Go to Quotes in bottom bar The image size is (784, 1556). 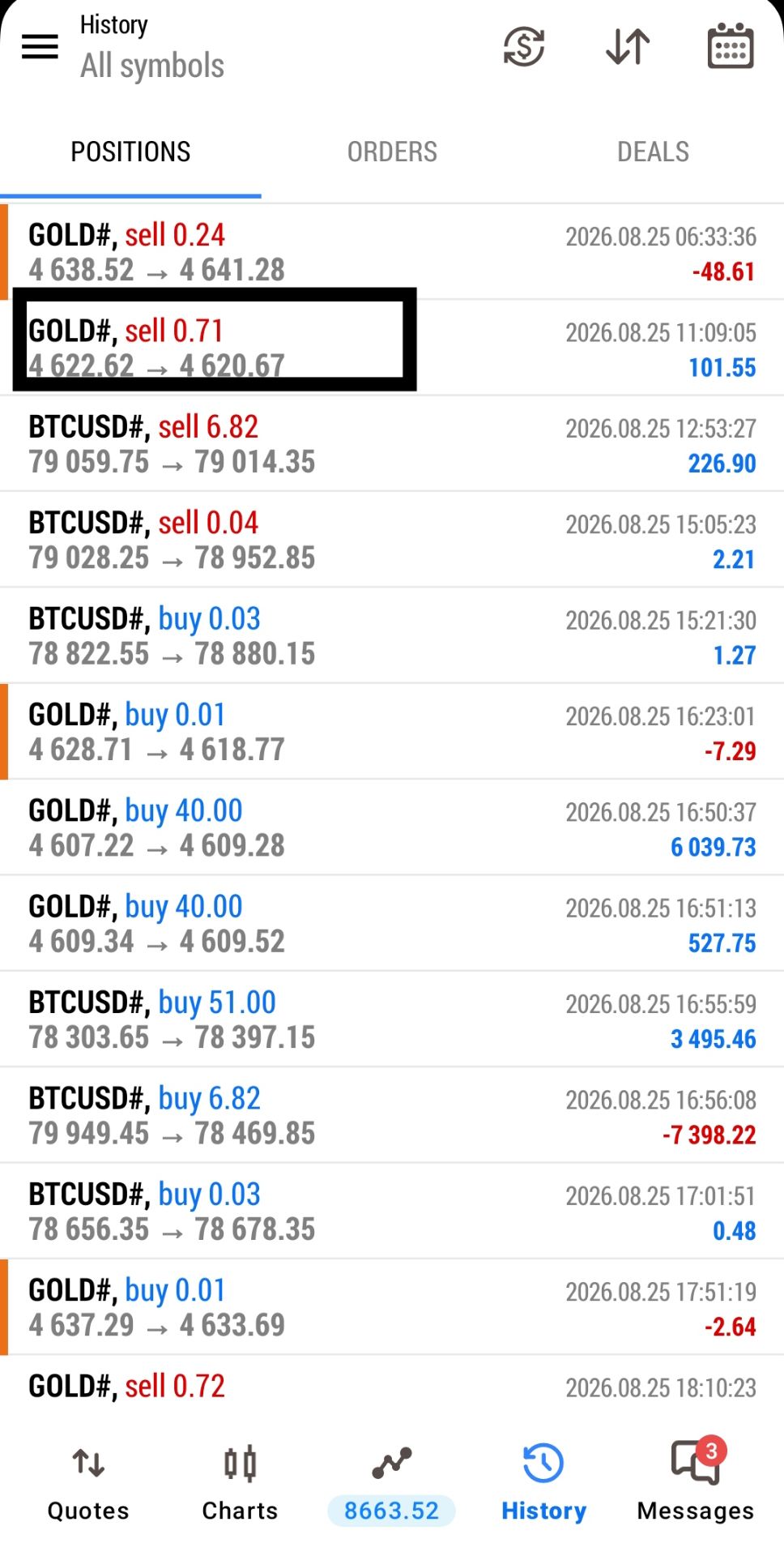click(88, 1485)
